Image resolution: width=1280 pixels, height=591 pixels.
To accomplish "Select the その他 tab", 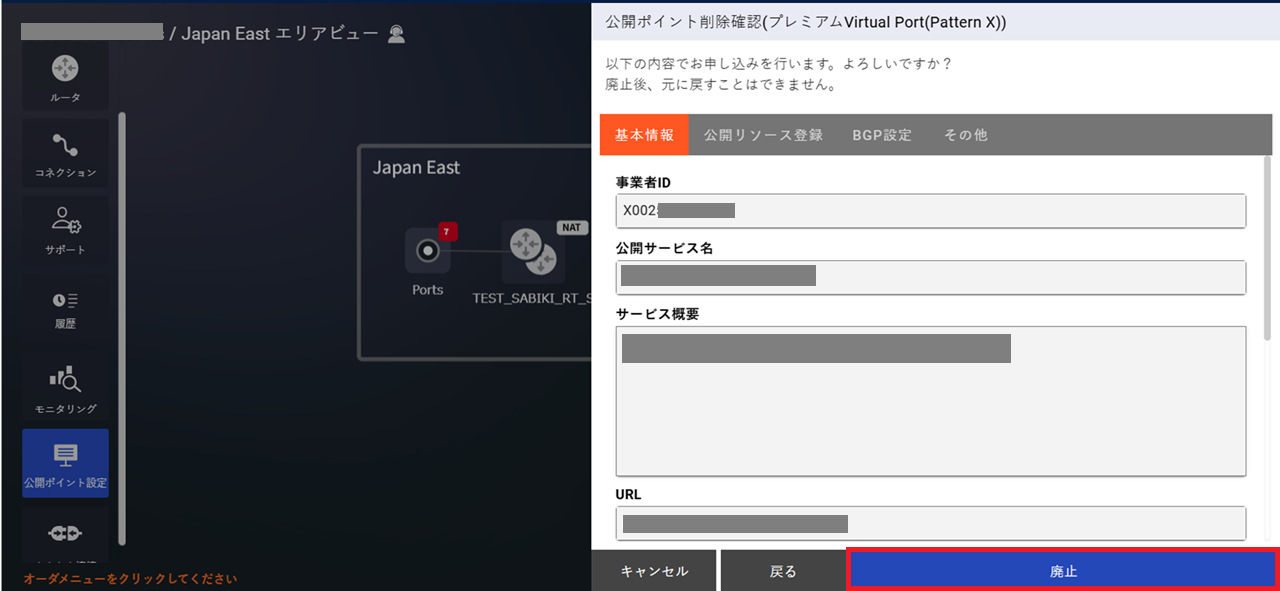I will tap(965, 134).
